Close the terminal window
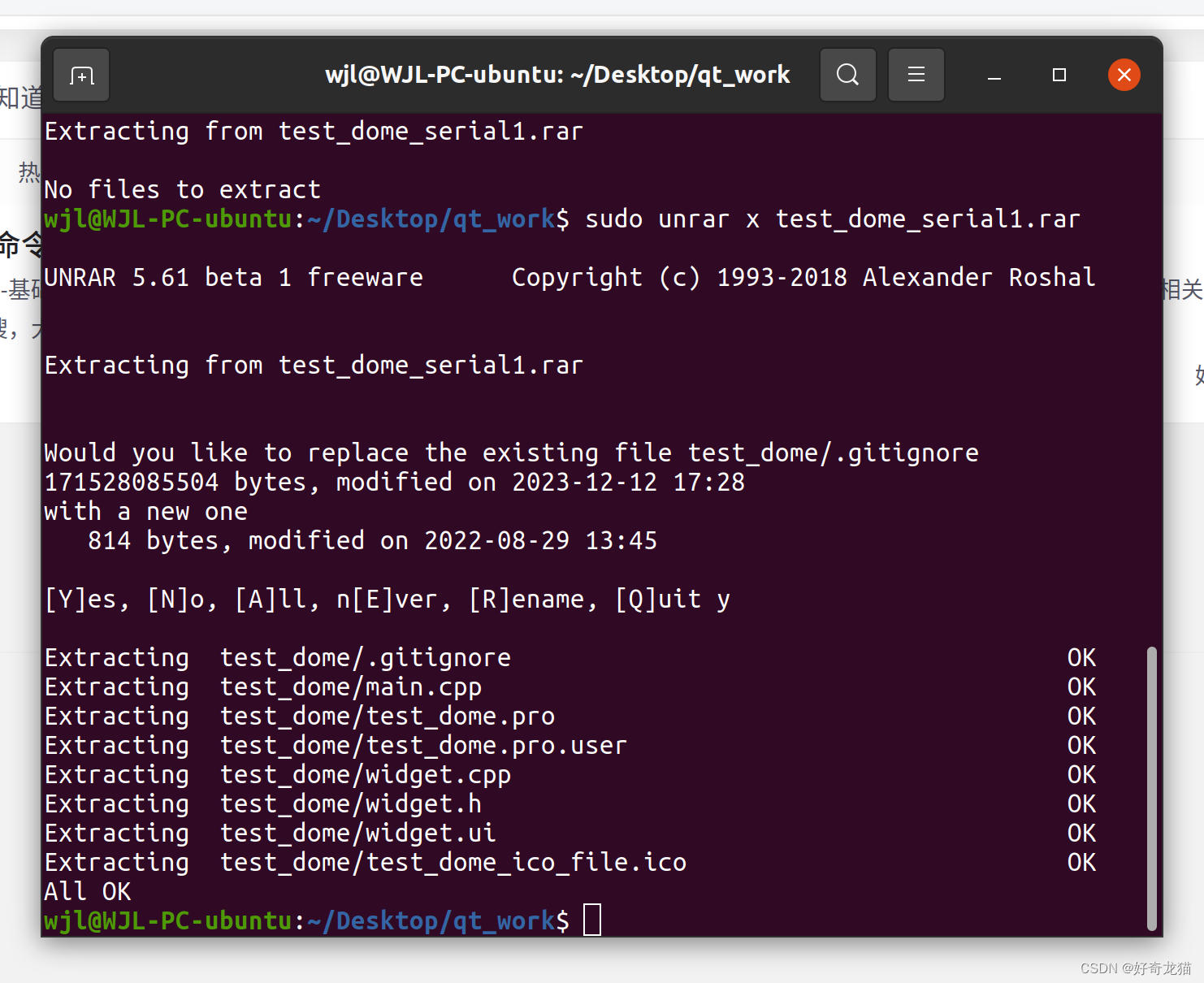 1124,75
